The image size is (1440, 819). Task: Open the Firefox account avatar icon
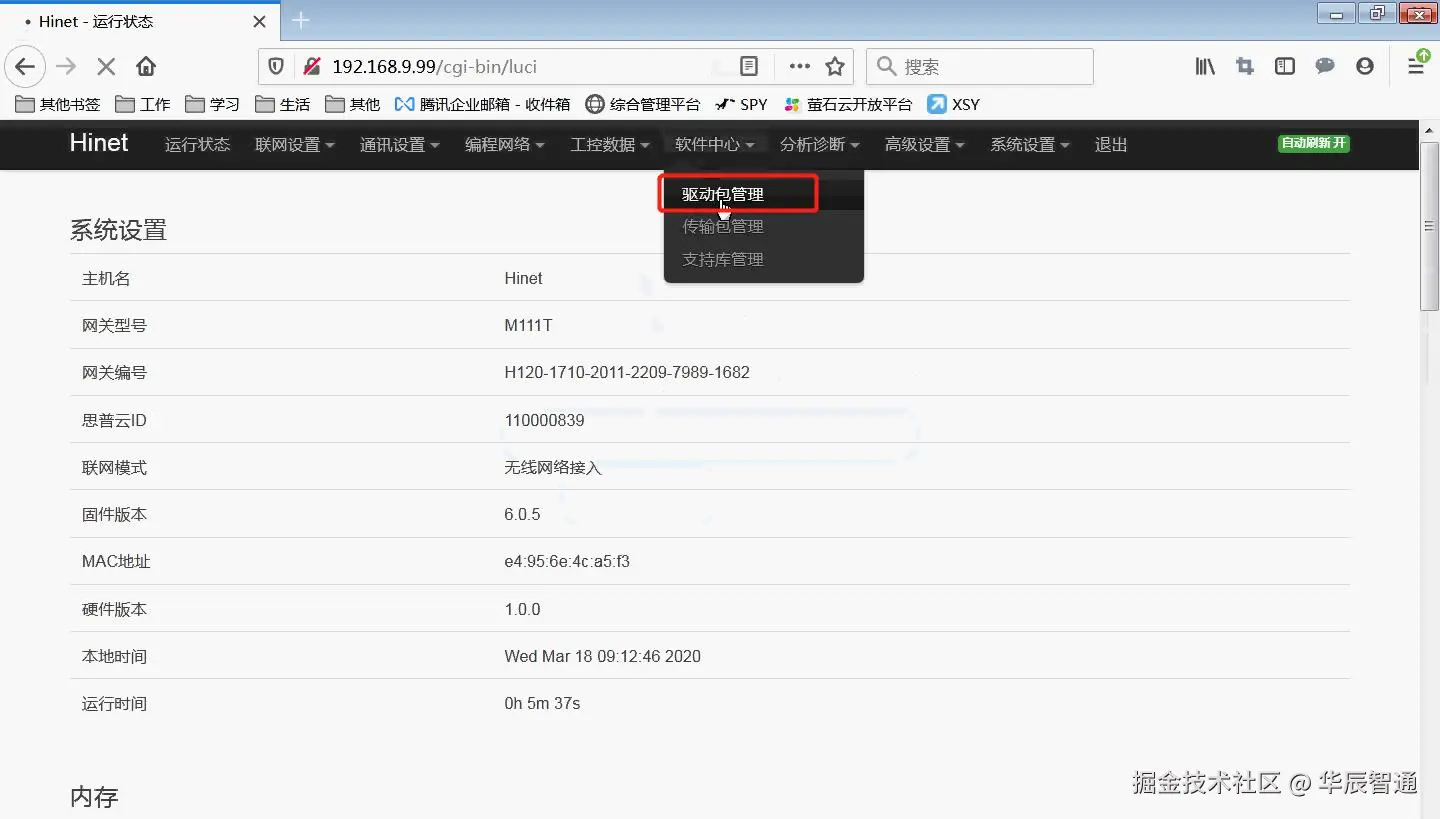[1365, 67]
